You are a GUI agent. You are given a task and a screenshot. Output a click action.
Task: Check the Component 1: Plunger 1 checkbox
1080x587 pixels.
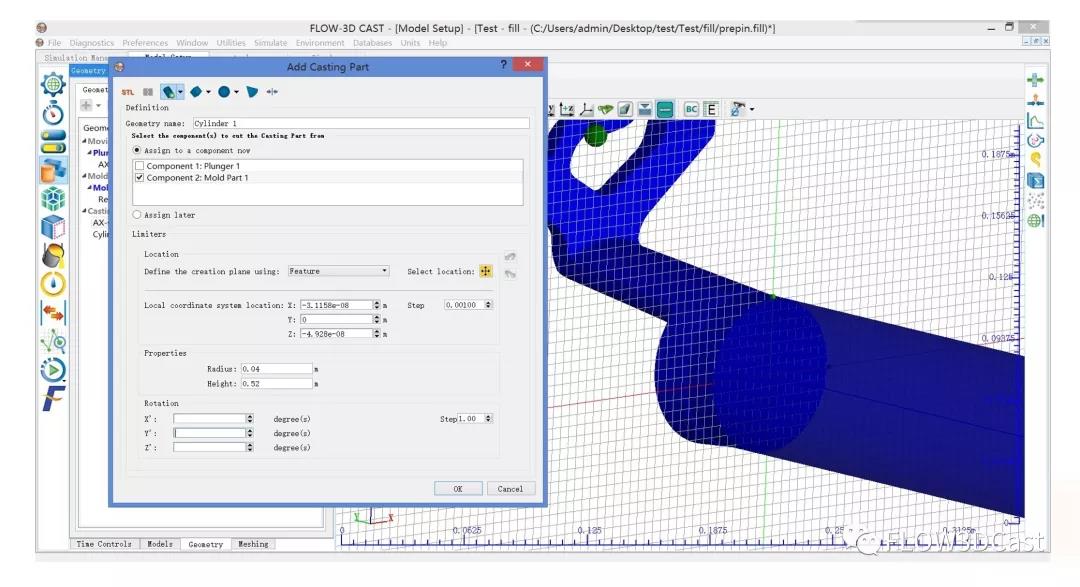click(140, 166)
